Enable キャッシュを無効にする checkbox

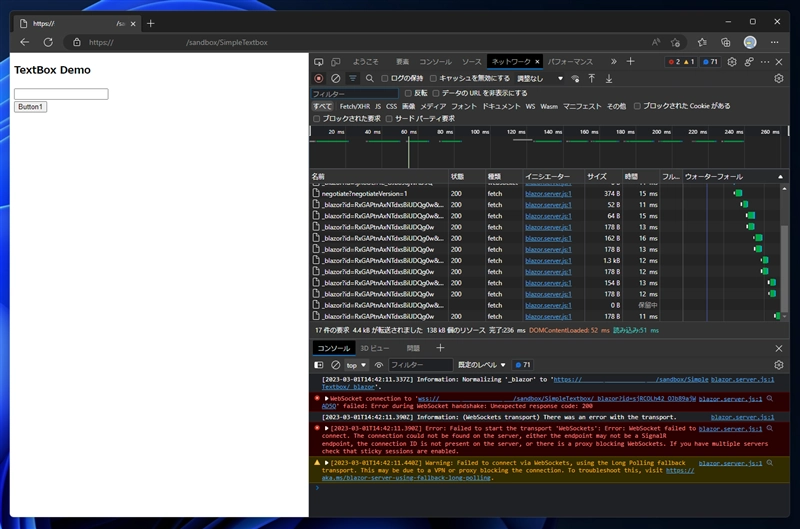tap(433, 79)
